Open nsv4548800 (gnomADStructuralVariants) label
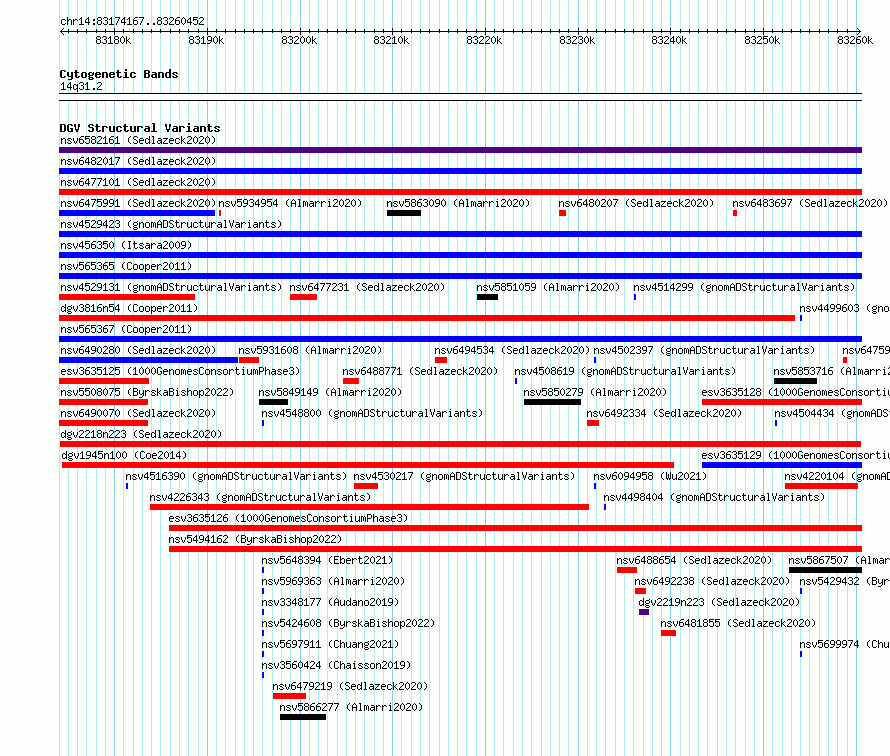The image size is (890, 756). tap(372, 413)
